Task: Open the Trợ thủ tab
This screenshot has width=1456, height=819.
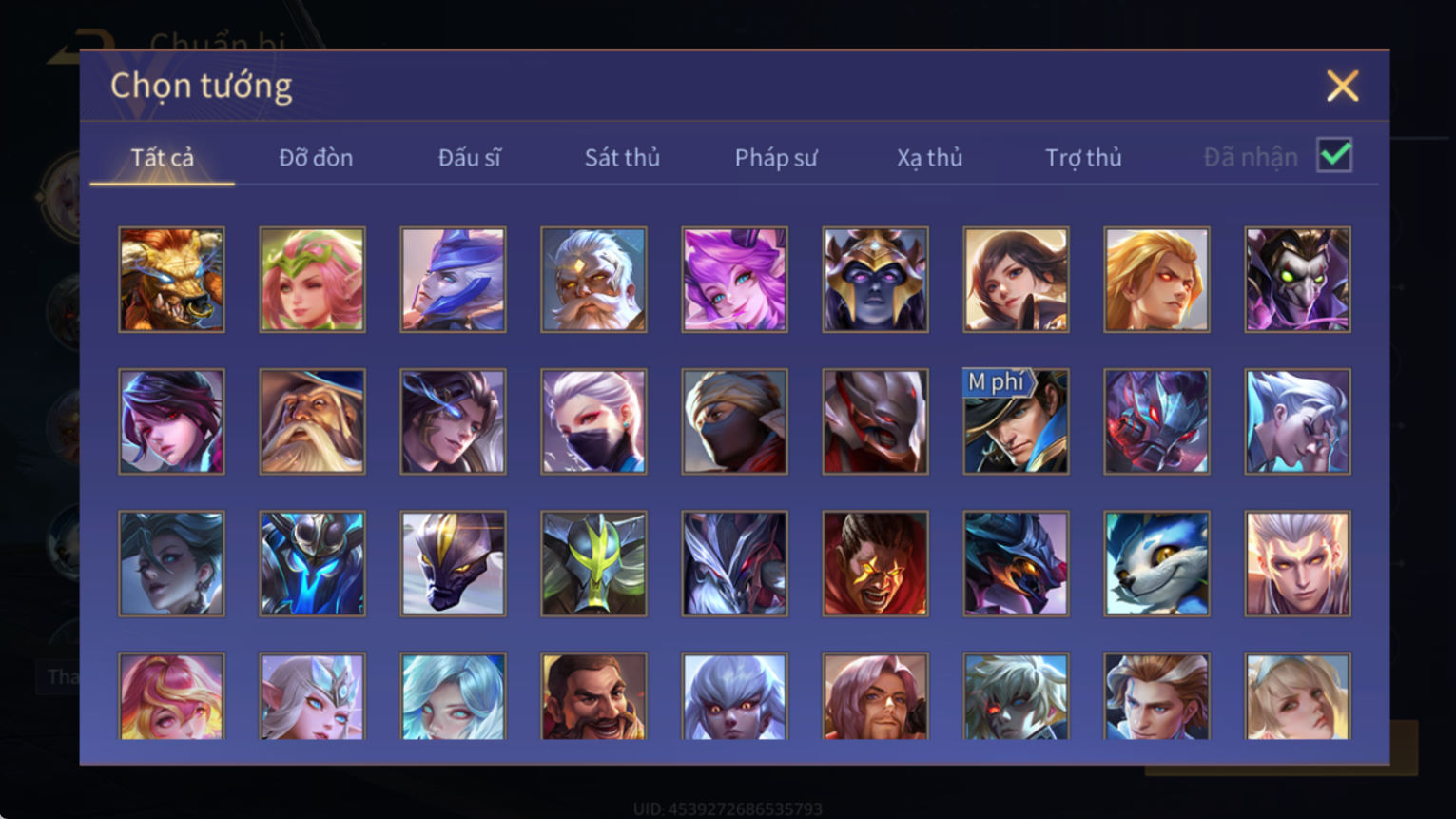Action: 1083,157
